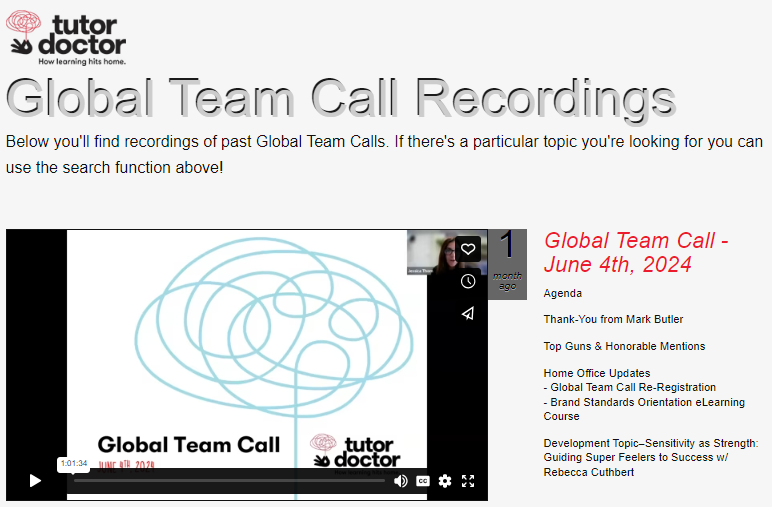Select the Agenda text
Viewport: 772px width, 507px height.
[562, 293]
